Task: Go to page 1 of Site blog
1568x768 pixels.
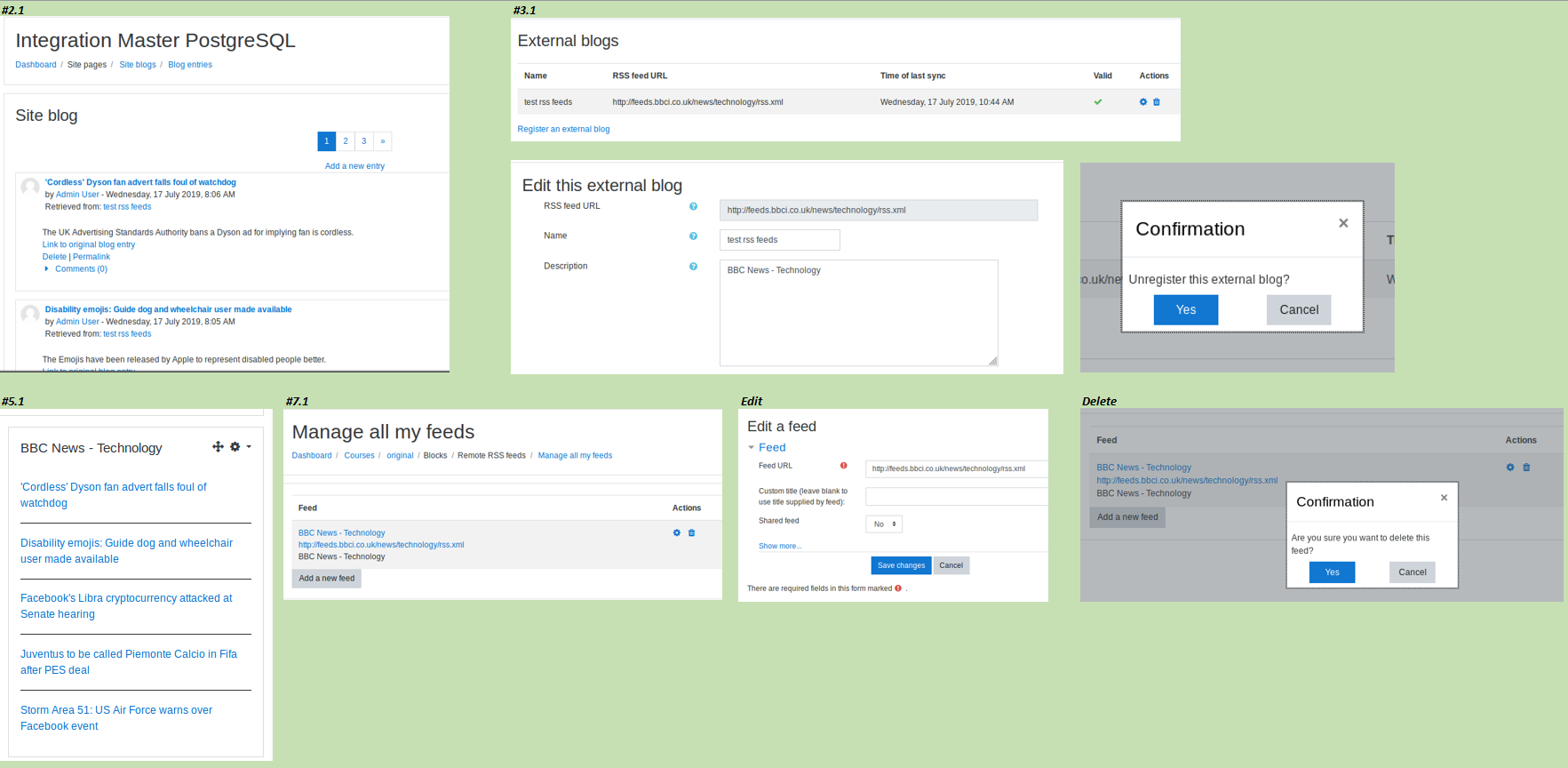Action: point(327,141)
